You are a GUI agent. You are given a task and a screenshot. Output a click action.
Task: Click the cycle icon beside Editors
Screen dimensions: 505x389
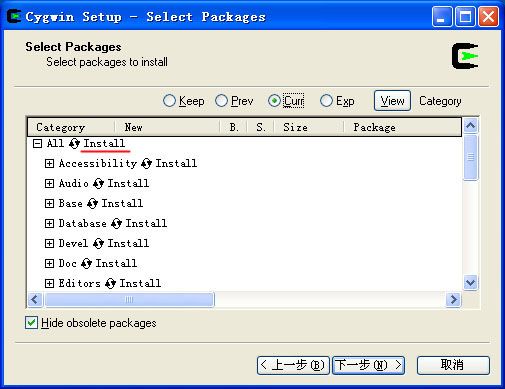(x=110, y=284)
